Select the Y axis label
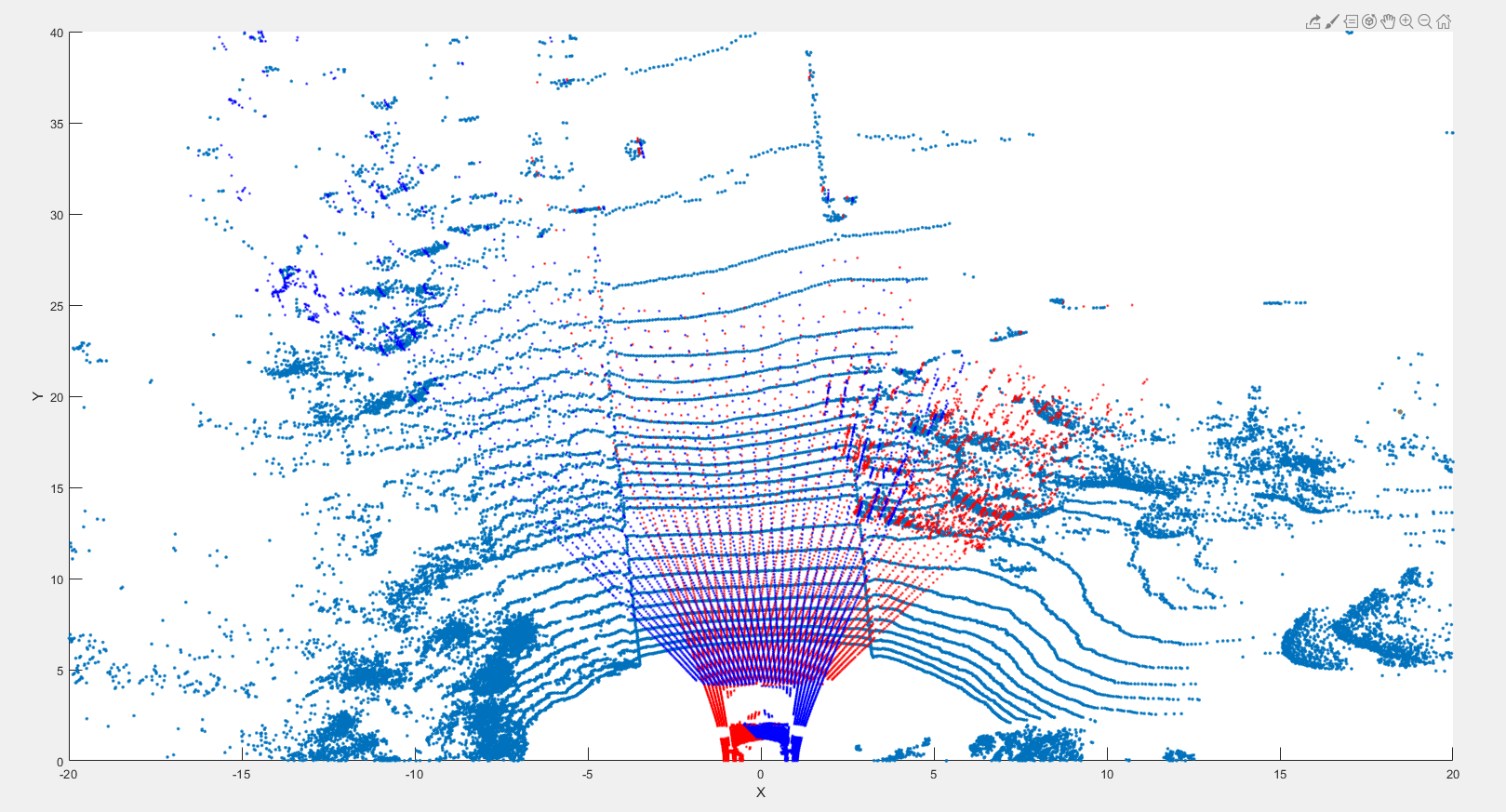Viewport: 1506px width, 812px height. 37,396
